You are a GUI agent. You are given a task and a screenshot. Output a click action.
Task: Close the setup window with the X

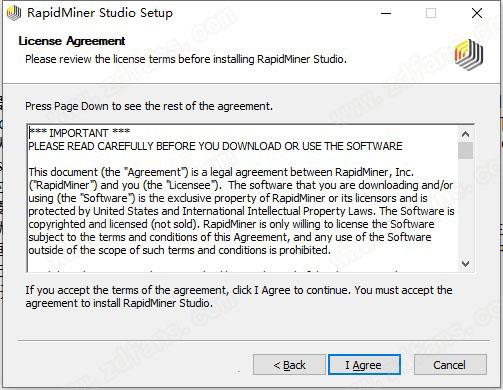[x=477, y=13]
